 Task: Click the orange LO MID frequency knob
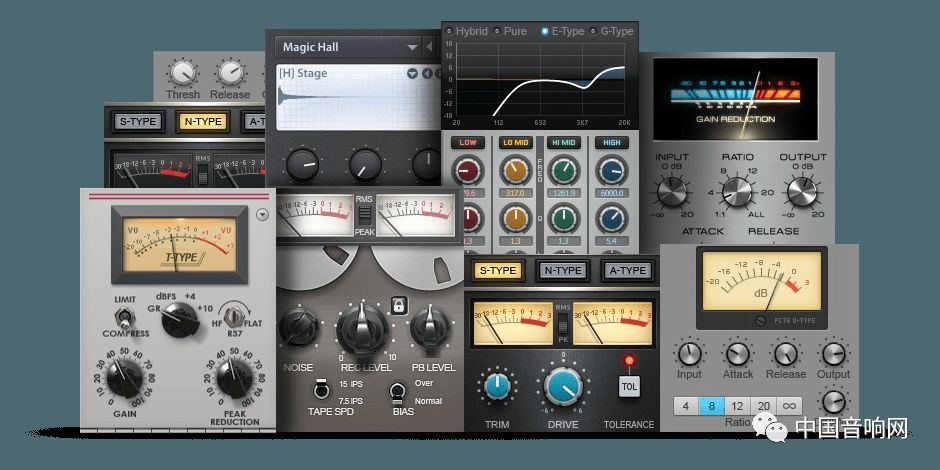[x=516, y=171]
